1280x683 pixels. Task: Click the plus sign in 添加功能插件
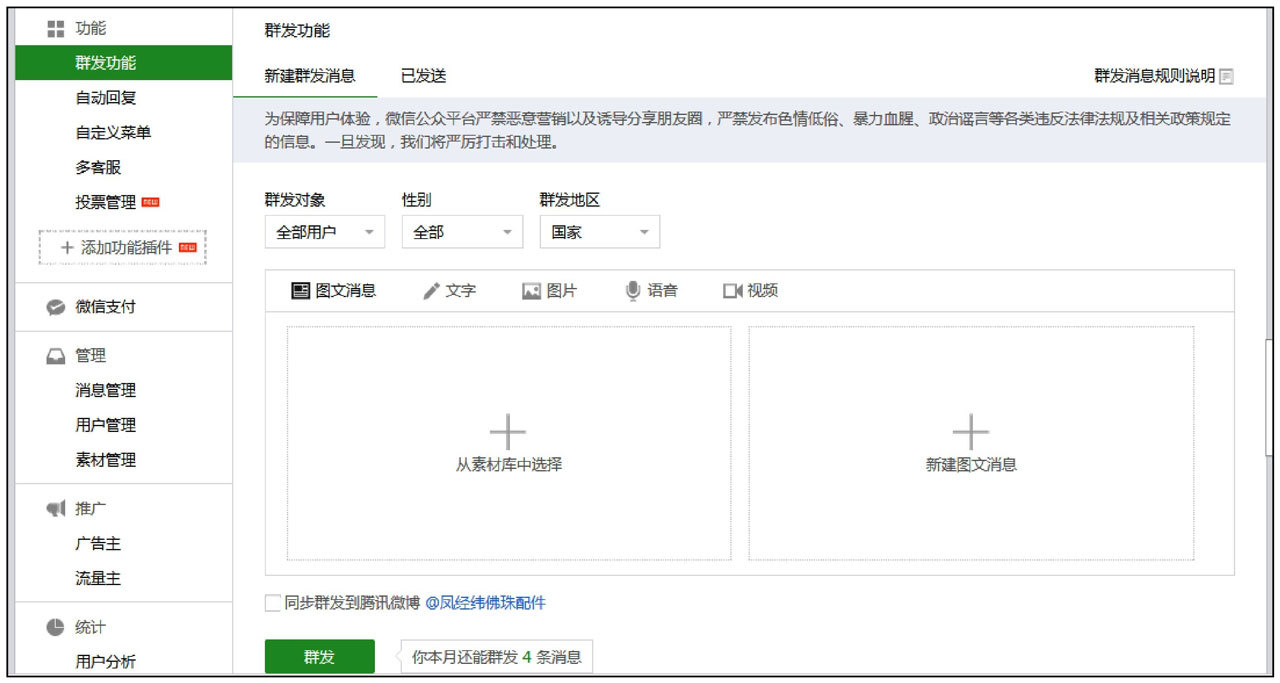(x=67, y=247)
